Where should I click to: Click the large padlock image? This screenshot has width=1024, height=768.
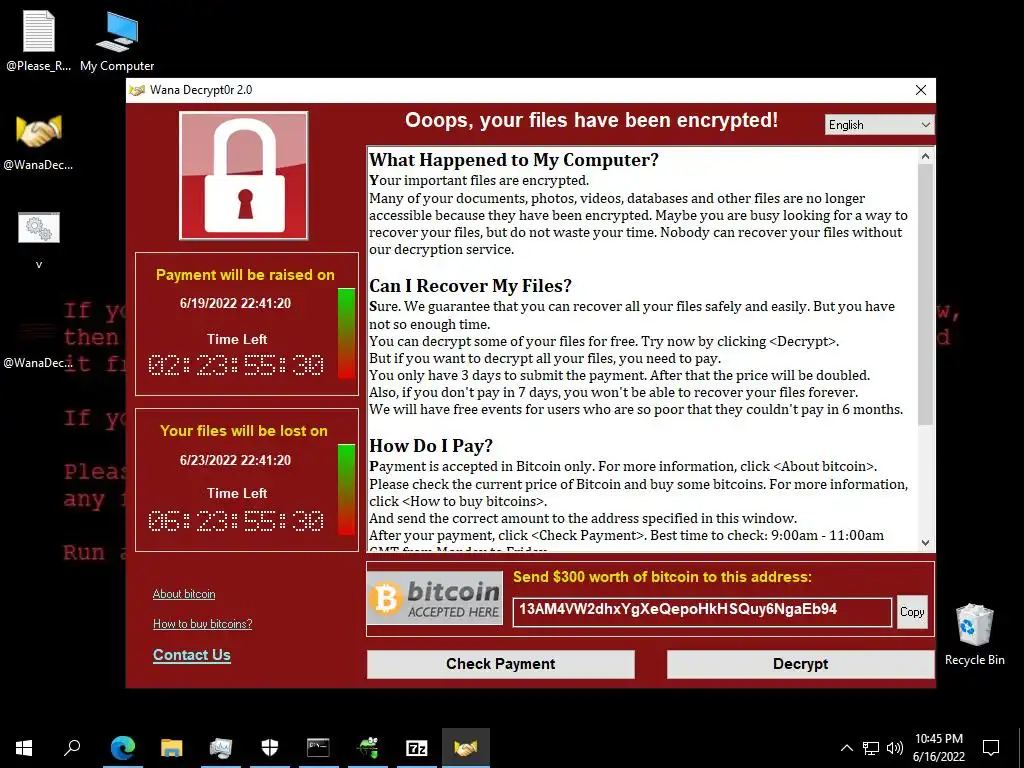pyautogui.click(x=244, y=176)
